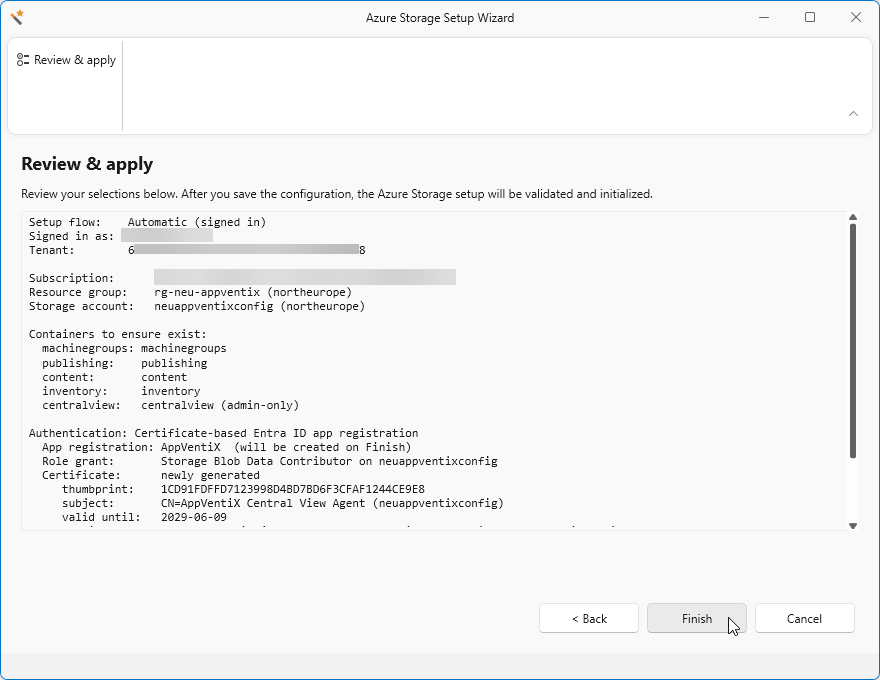Click the content container line
The height and width of the screenshot is (680, 880).
tap(114, 377)
